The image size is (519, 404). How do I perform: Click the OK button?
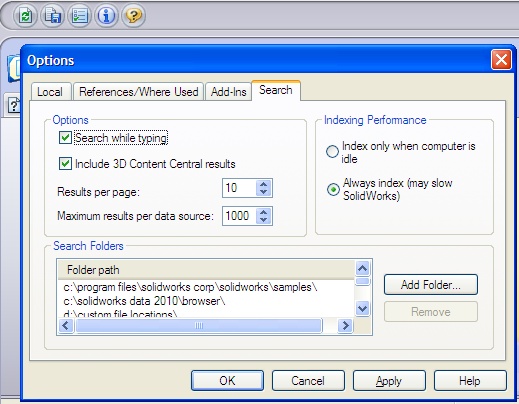click(x=227, y=381)
